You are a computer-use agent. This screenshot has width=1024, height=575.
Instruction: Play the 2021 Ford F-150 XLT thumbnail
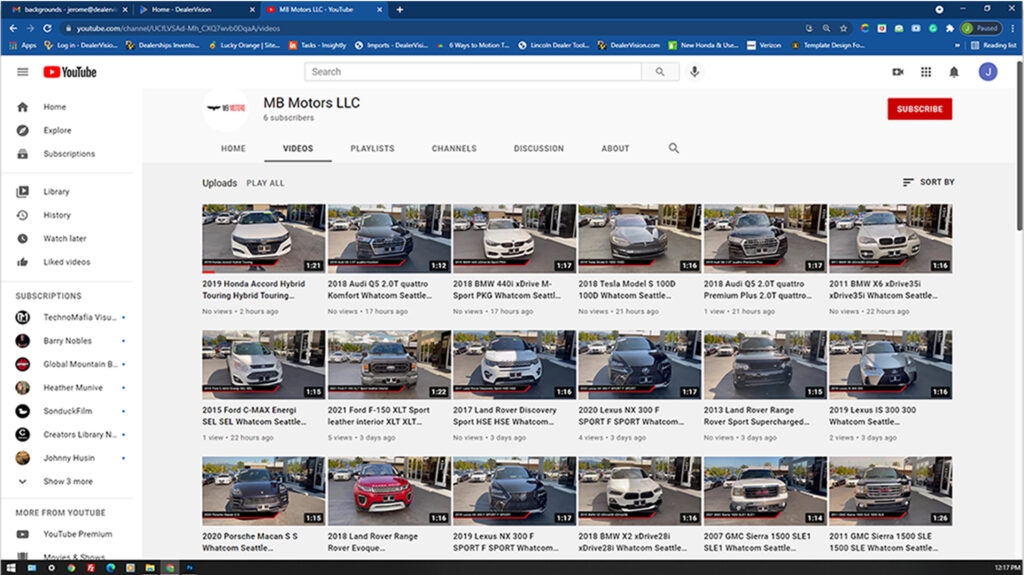point(389,365)
